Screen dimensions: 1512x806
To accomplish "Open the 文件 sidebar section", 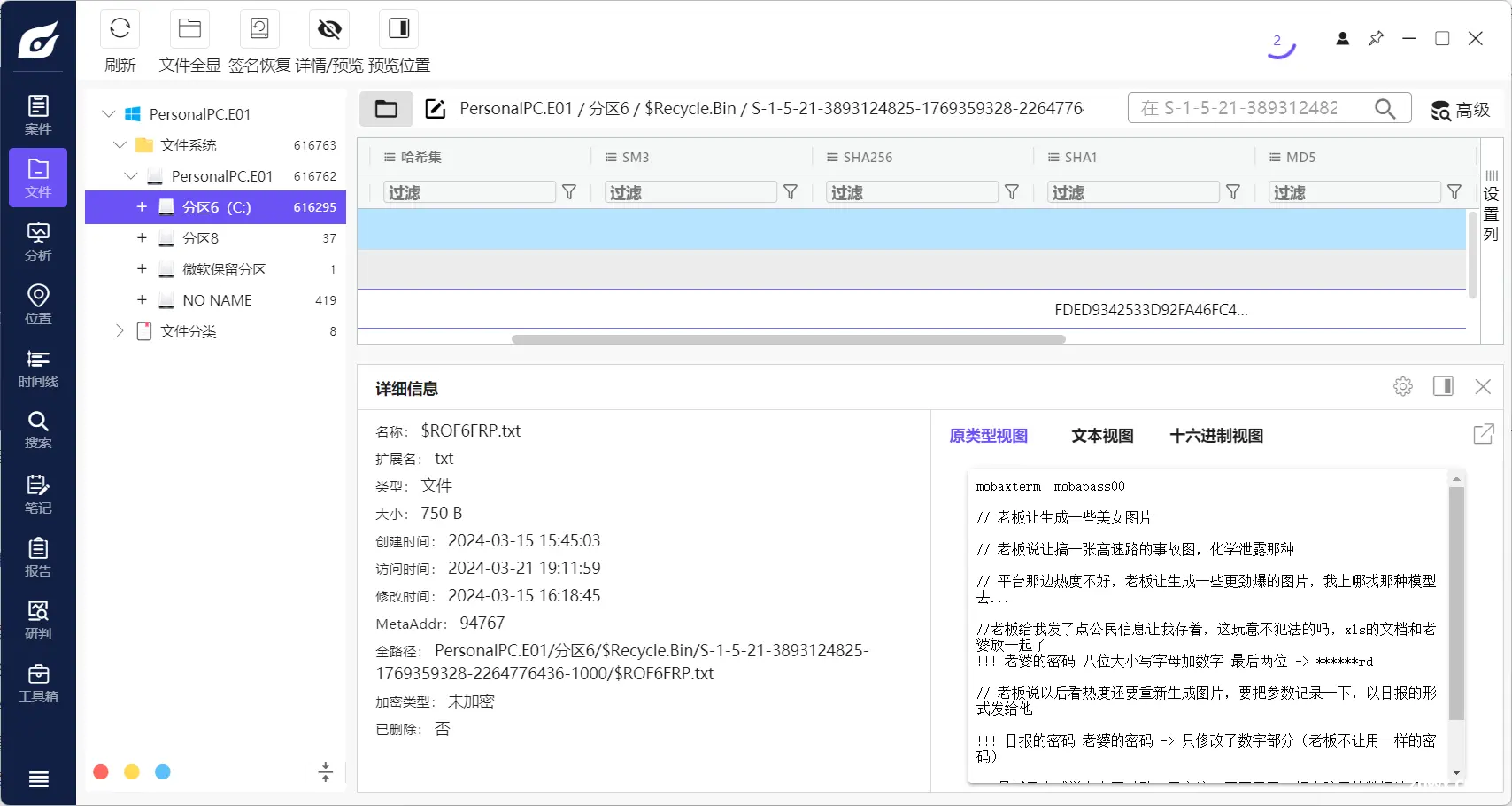I will coord(38,178).
